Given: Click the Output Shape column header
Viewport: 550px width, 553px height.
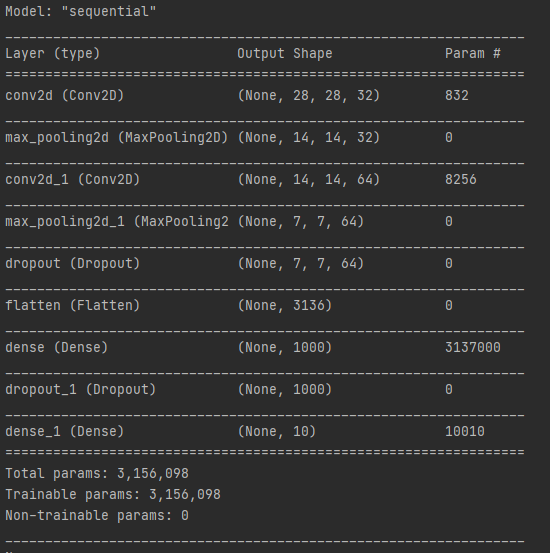Looking at the screenshot, I should (x=285, y=54).
